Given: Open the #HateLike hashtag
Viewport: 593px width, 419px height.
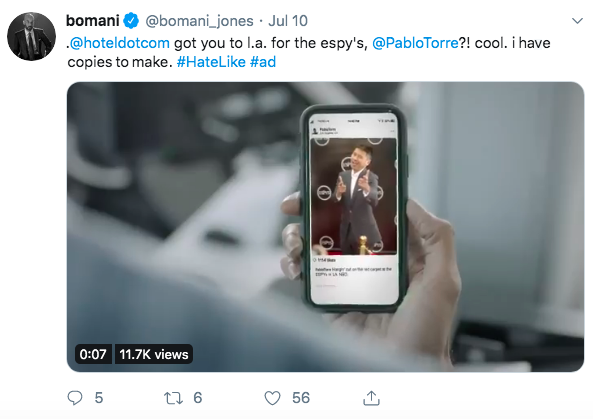Looking at the screenshot, I should [211, 62].
